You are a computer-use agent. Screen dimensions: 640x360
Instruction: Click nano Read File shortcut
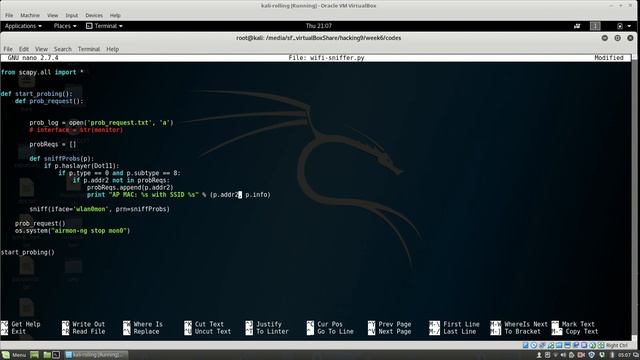pos(84,331)
